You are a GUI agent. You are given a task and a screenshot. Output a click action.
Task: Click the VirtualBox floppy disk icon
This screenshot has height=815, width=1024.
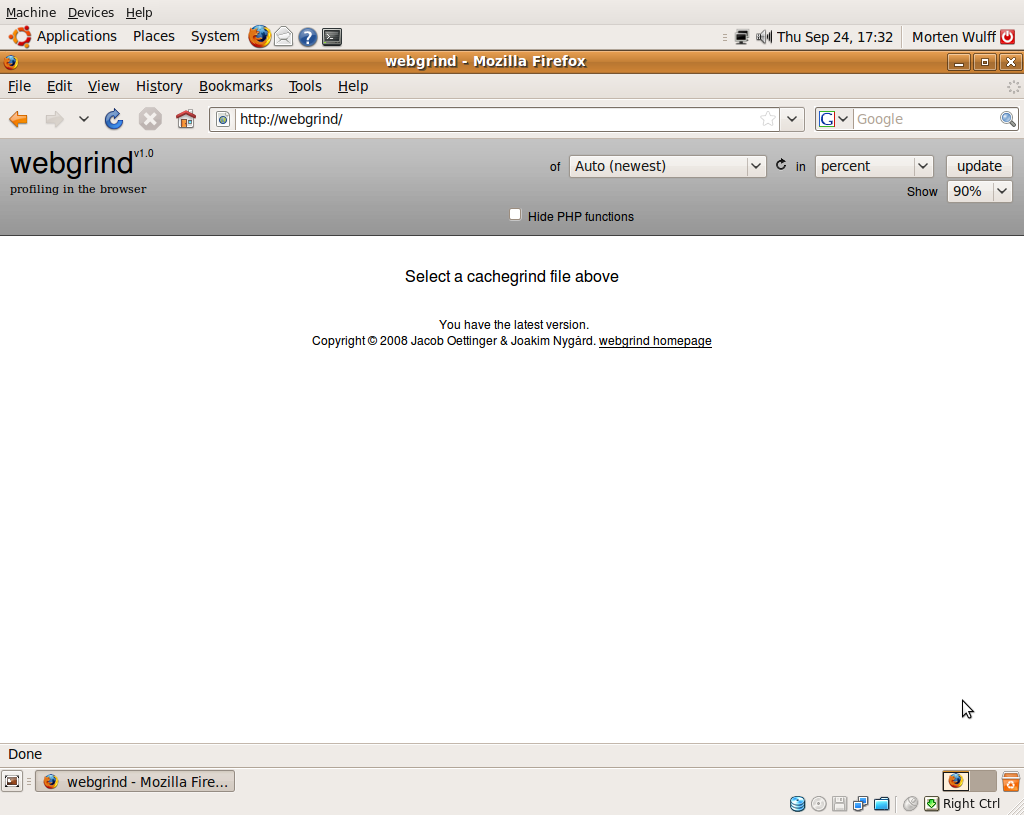click(839, 804)
